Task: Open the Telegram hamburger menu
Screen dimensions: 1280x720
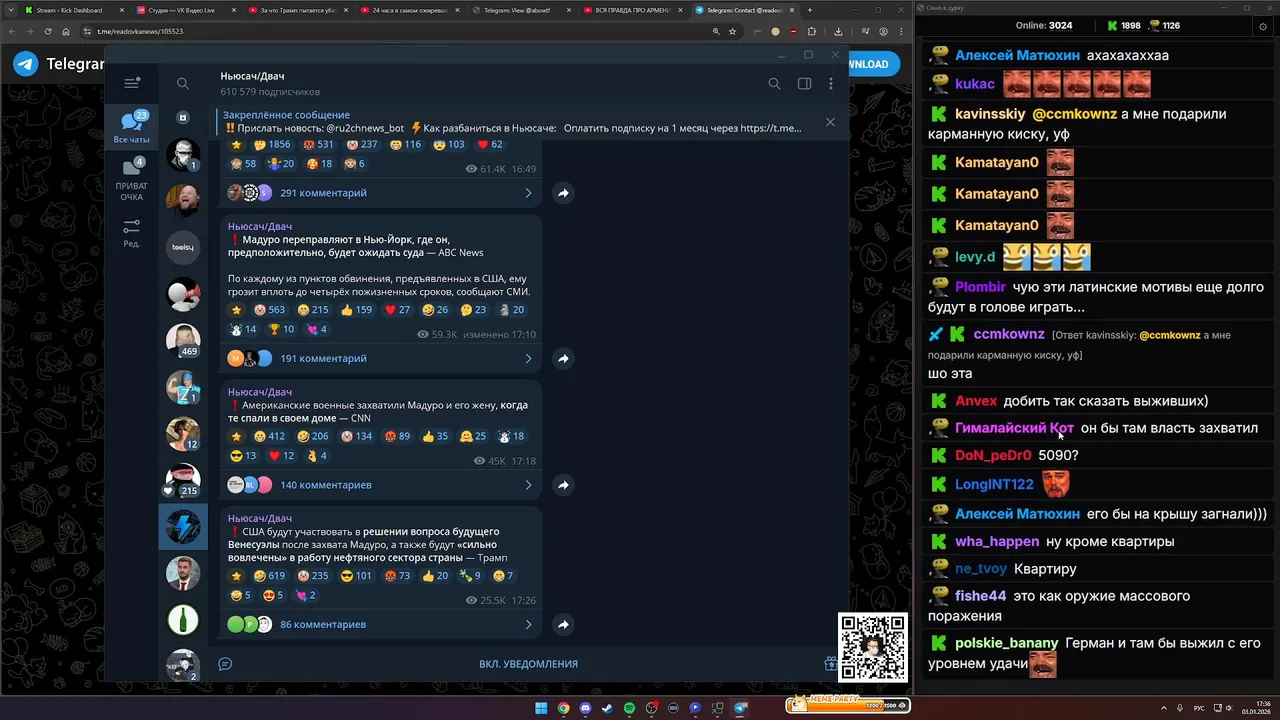Action: coord(131,83)
